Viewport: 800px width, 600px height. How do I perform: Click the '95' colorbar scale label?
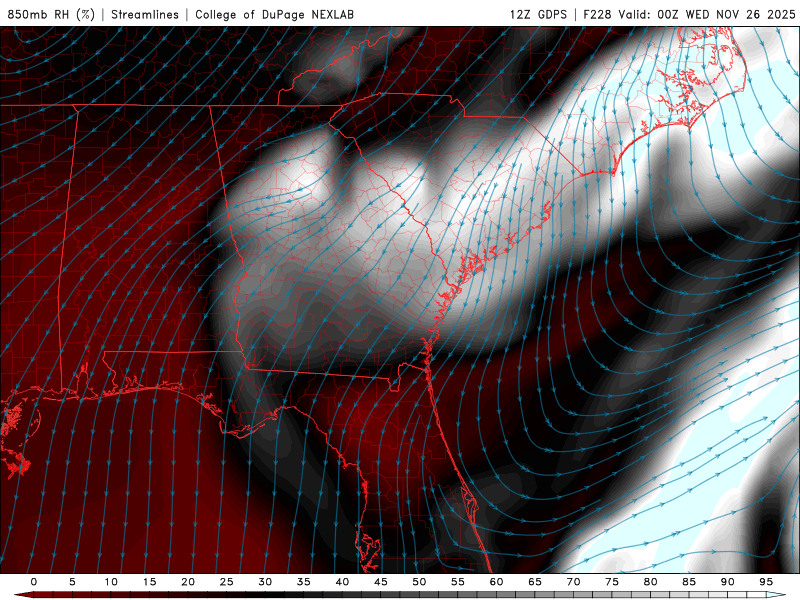click(766, 582)
